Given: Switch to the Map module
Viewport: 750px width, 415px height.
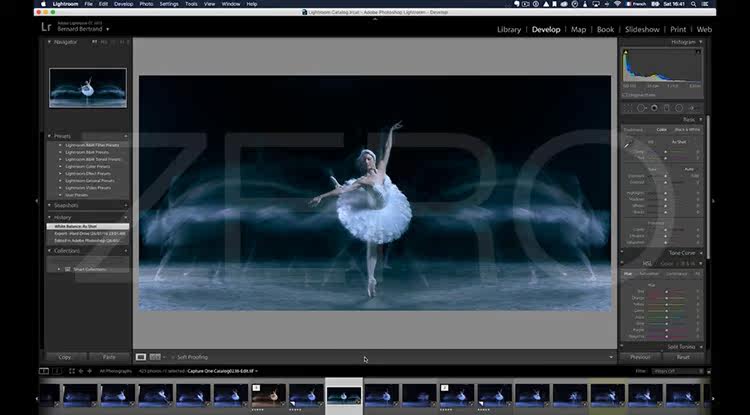Looking at the screenshot, I should 578,29.
